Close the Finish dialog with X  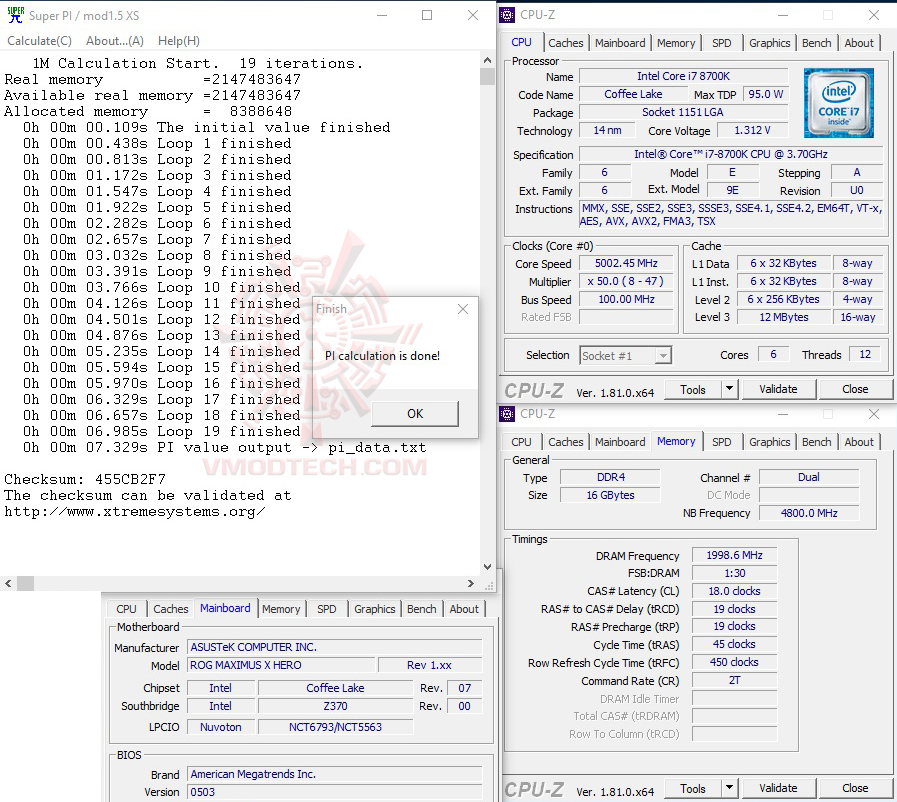point(463,309)
